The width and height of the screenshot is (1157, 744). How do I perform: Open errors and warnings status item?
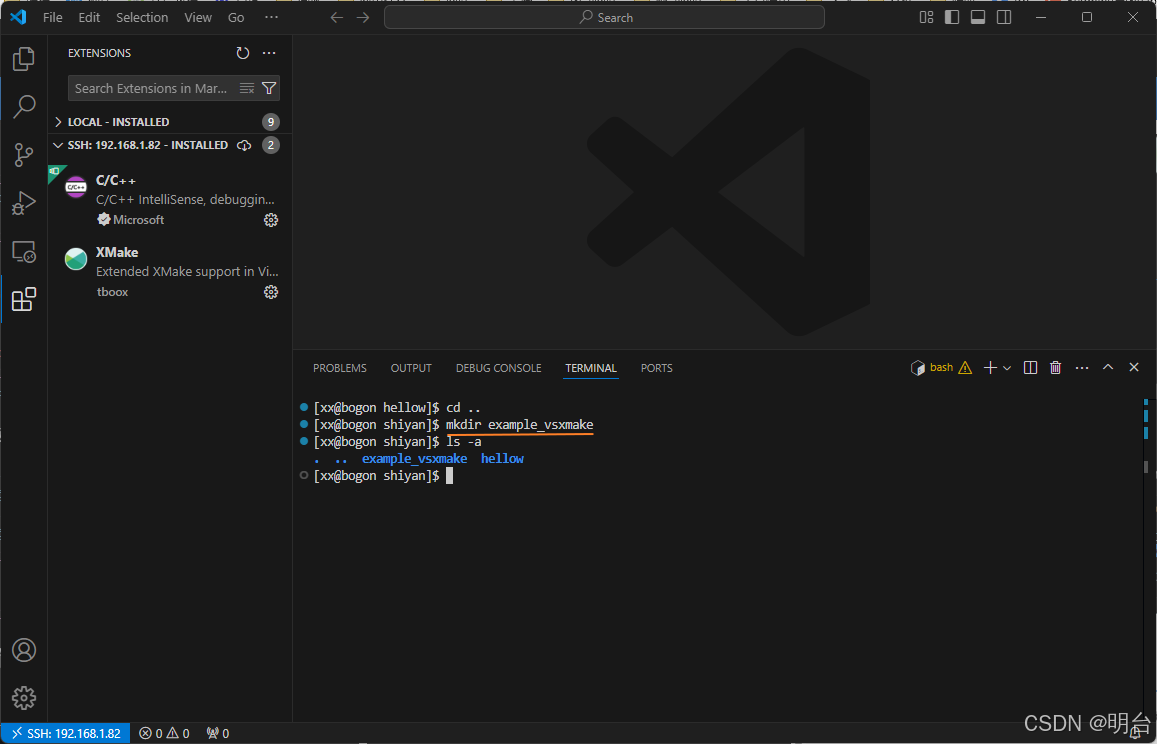(x=165, y=734)
